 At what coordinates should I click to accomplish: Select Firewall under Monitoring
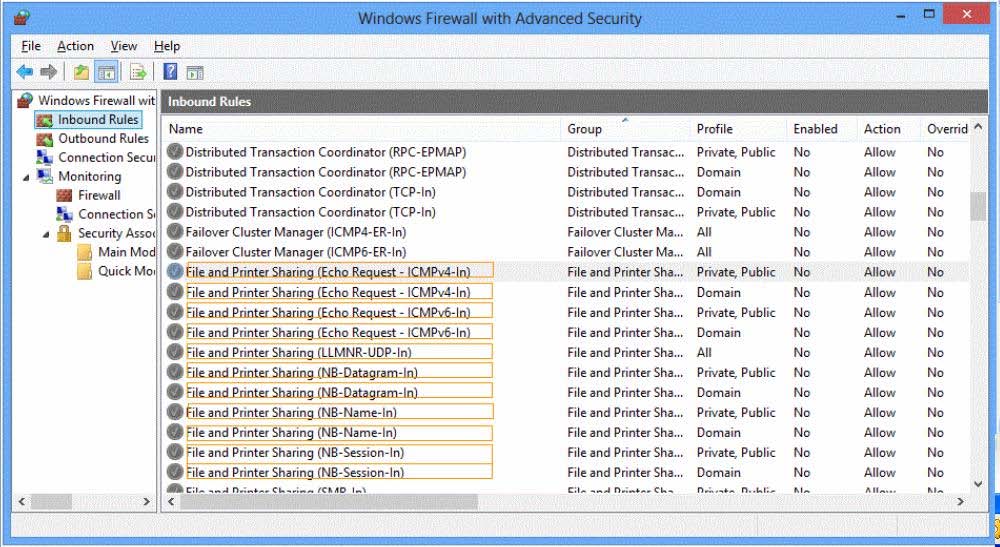99,195
